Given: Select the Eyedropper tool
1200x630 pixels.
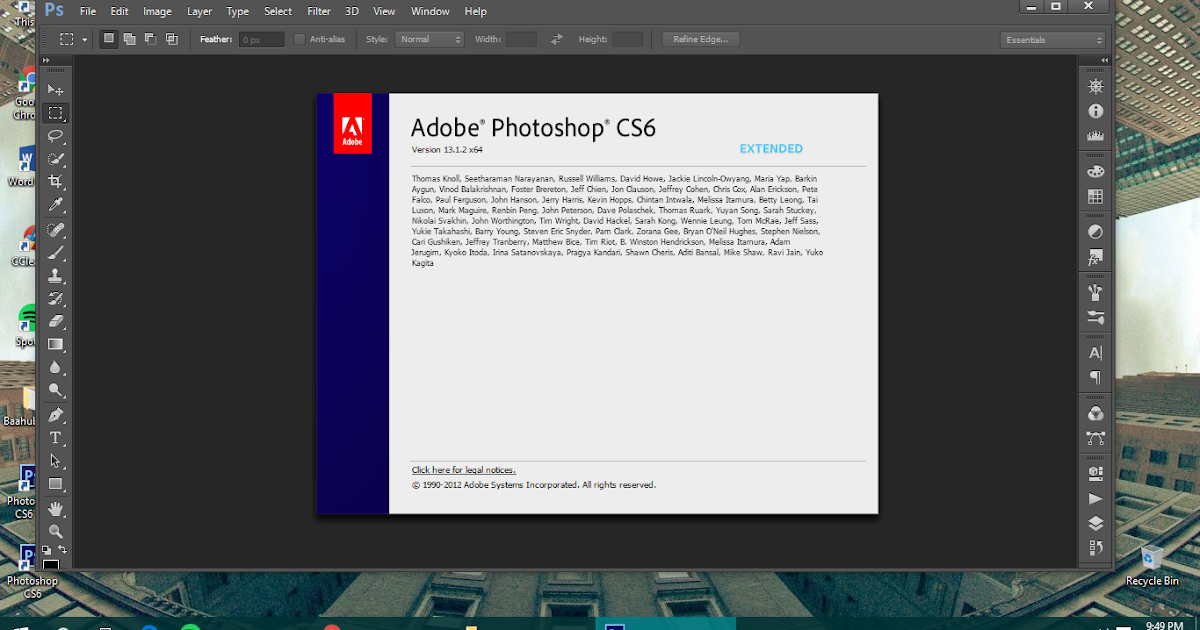Looking at the screenshot, I should [56, 205].
